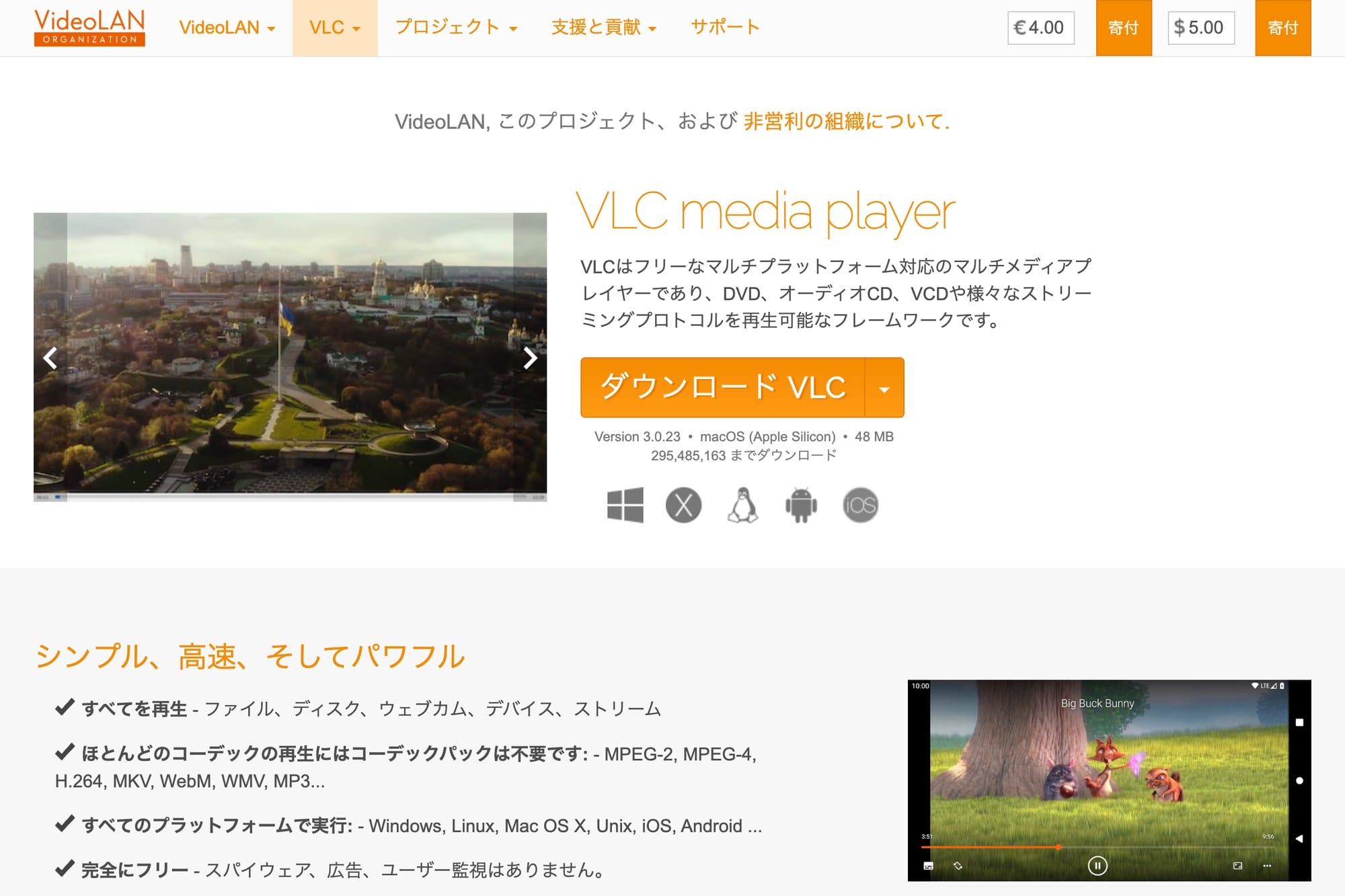Image resolution: width=1345 pixels, height=896 pixels.
Task: Click the 寄付 button beside dollar amount
Action: pos(1283,28)
